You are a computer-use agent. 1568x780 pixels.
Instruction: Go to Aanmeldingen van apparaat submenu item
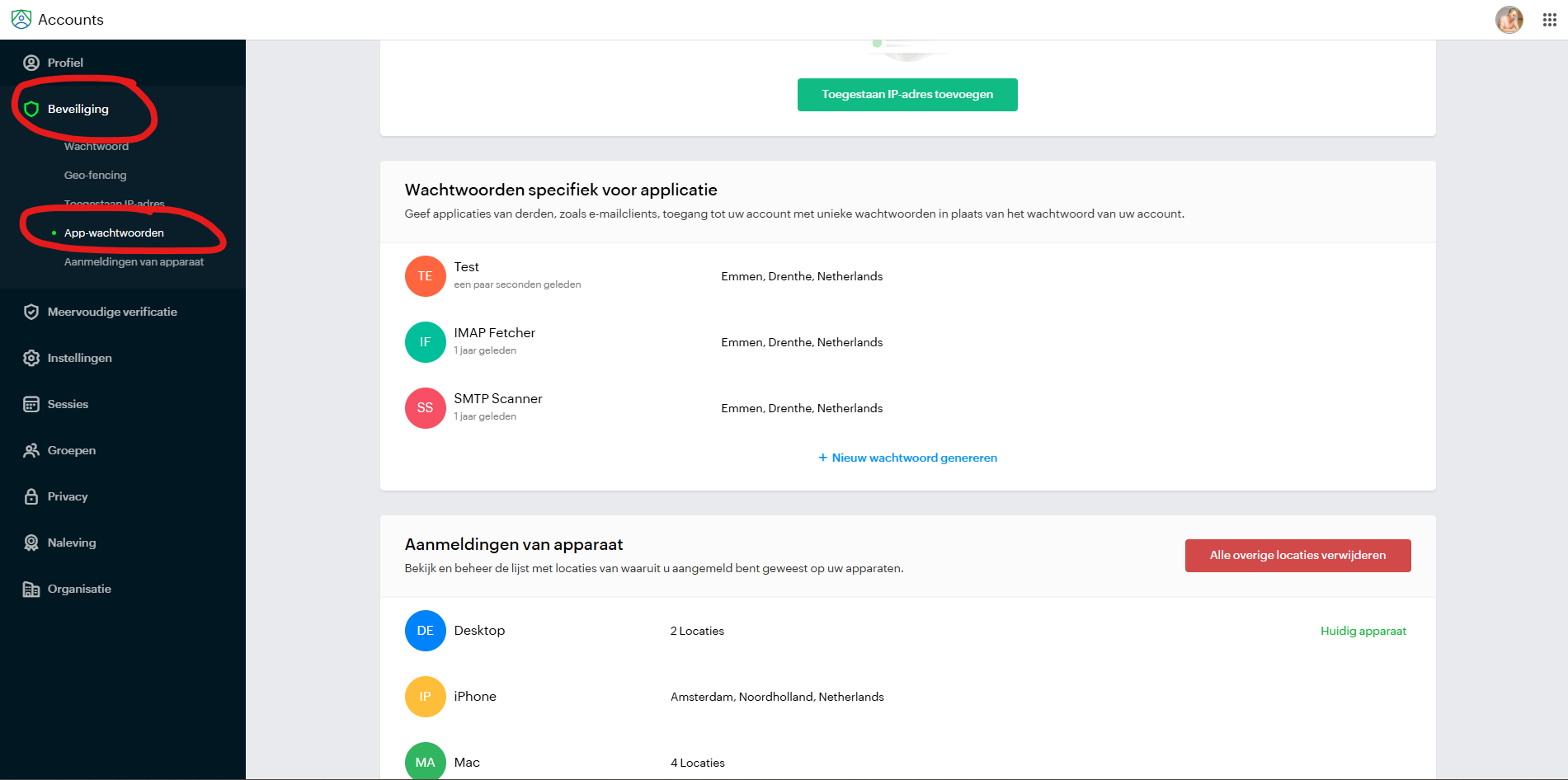coord(134,261)
